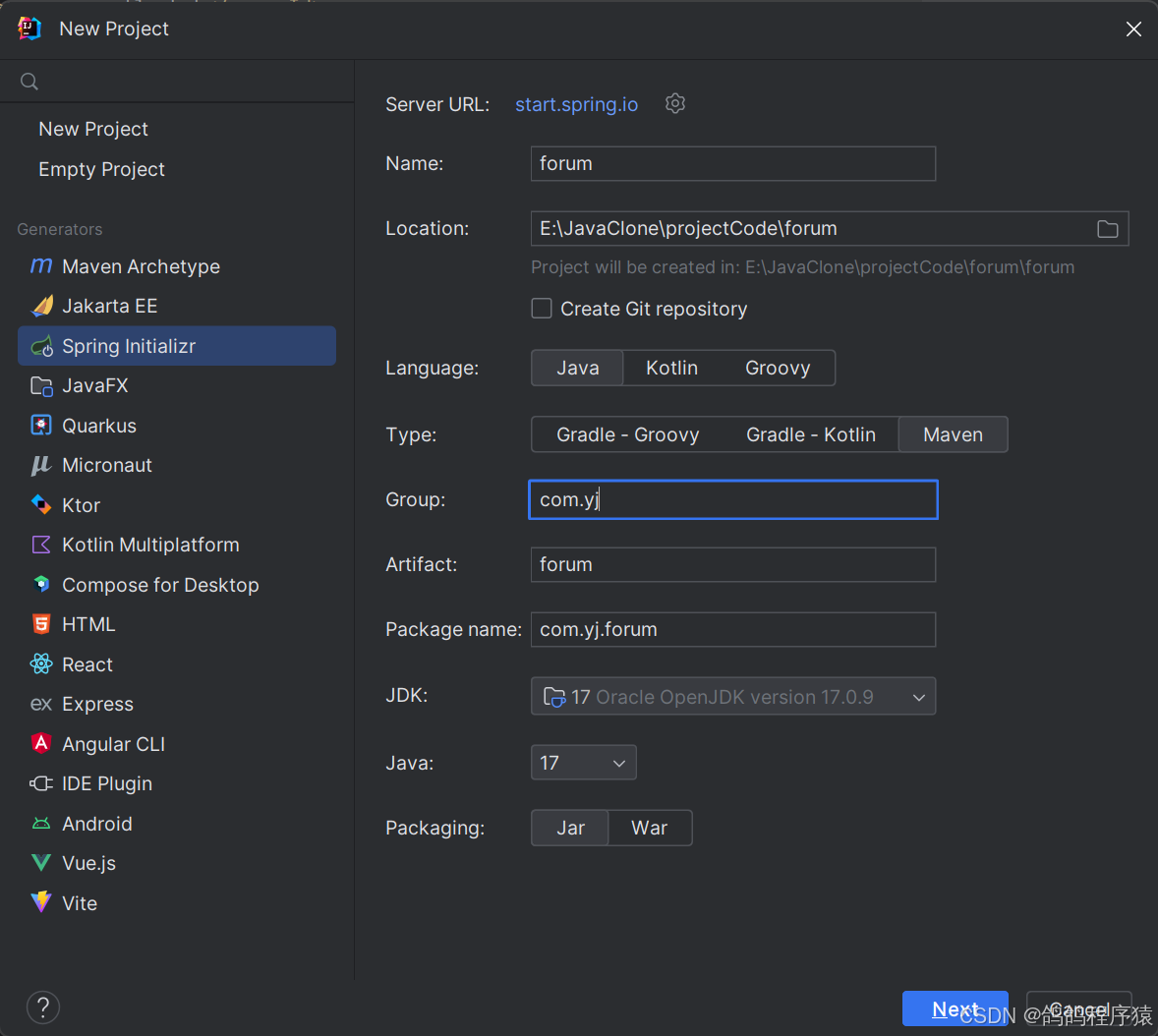This screenshot has width=1158, height=1036.
Task: Open the Java version dropdown
Action: pos(584,762)
